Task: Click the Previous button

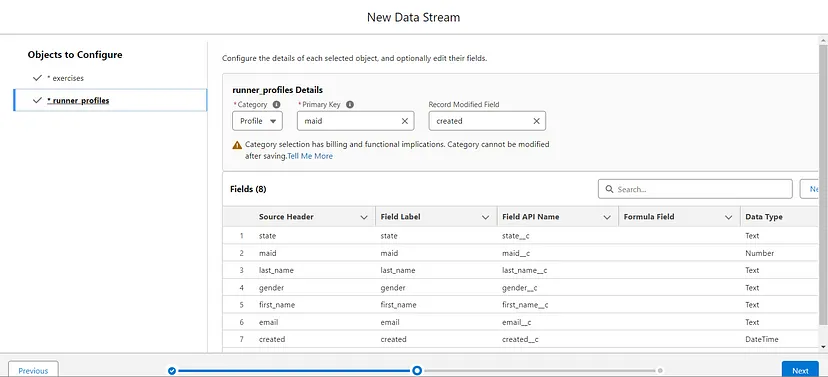Action: [x=33, y=370]
